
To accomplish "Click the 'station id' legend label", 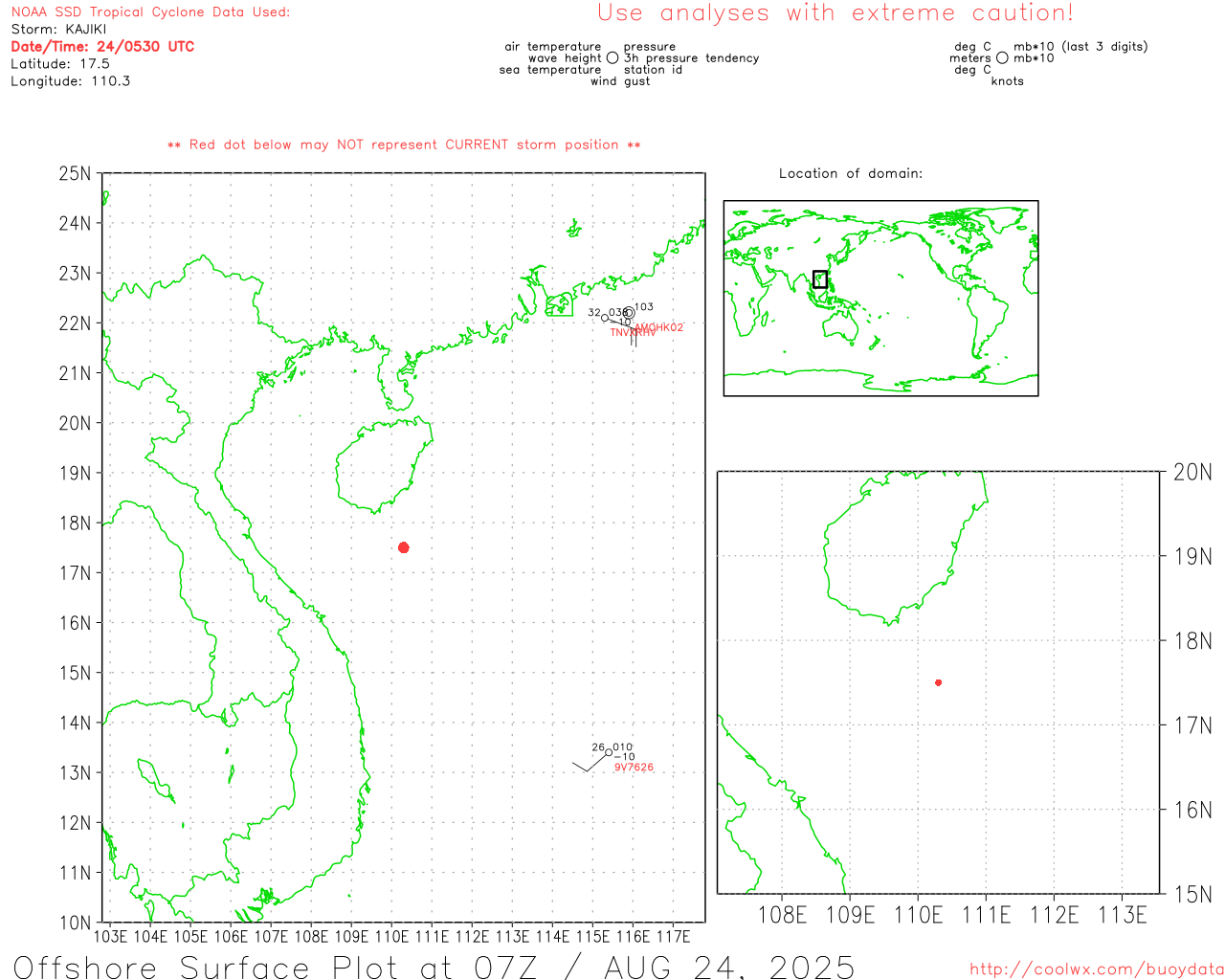I will click(x=653, y=70).
